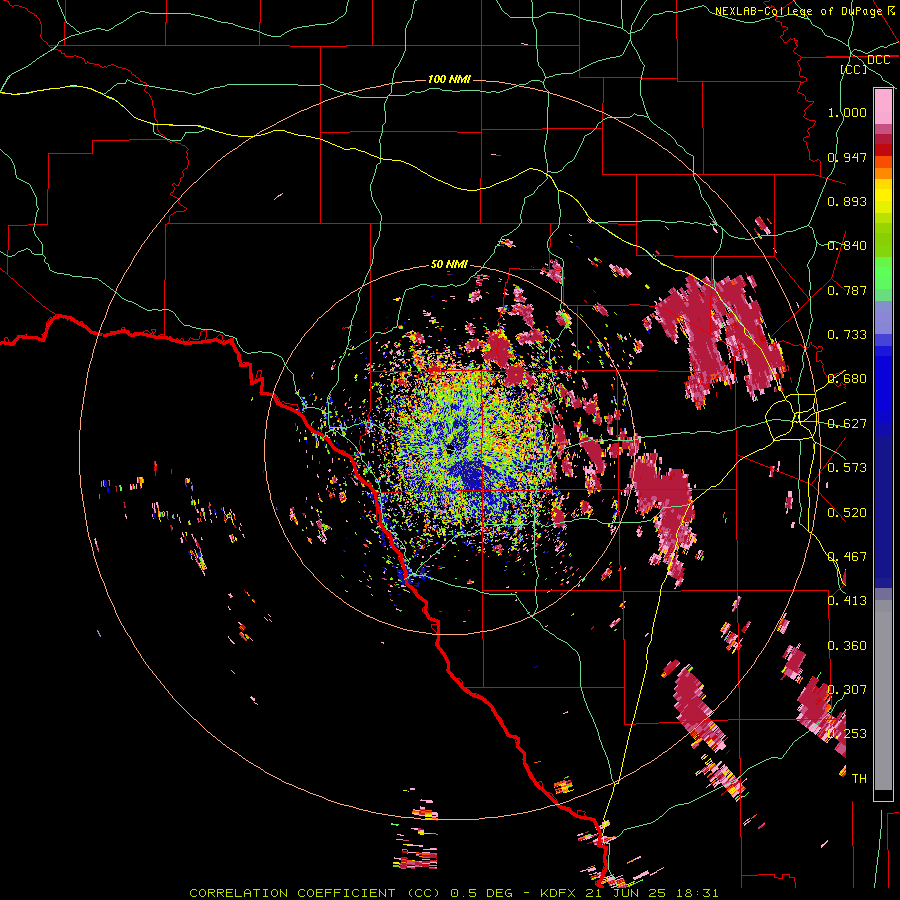The image size is (900, 900).
Task: Pick the gray color bar segment
Action: [883, 695]
